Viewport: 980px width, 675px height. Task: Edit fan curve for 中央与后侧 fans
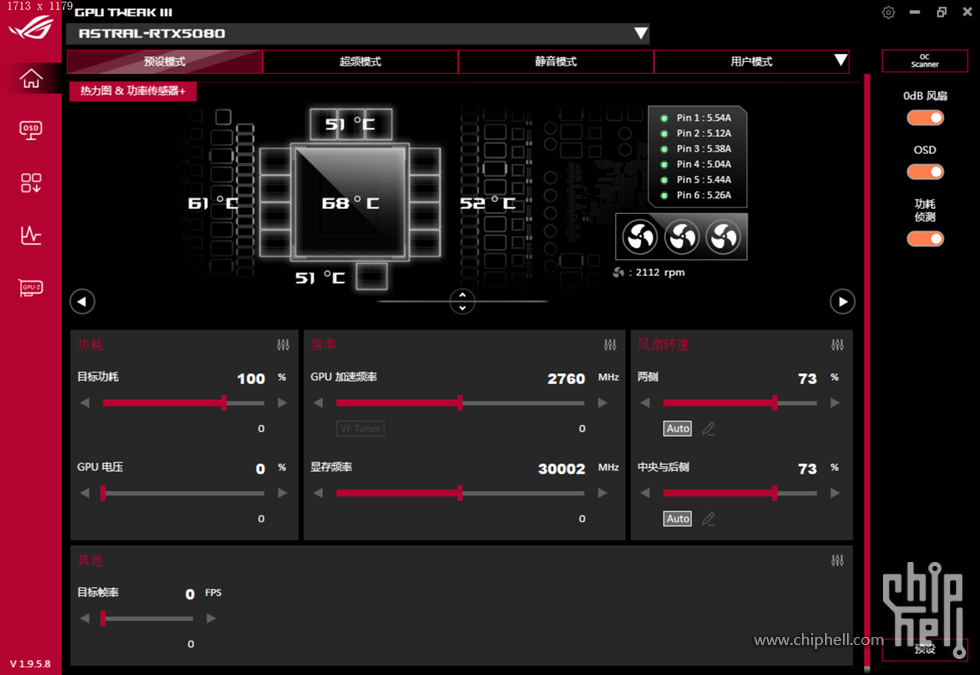point(708,519)
